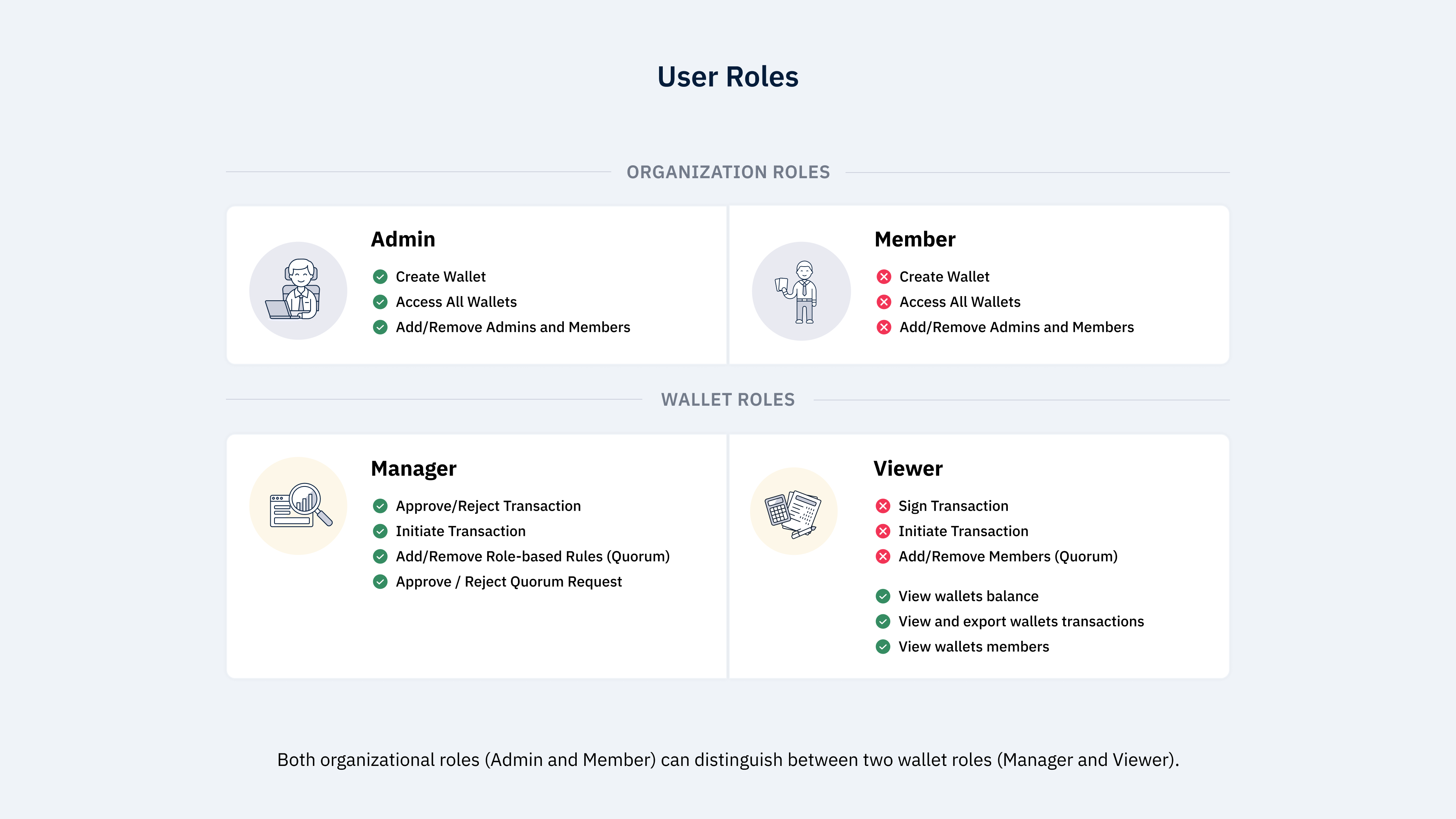This screenshot has width=1456, height=819.
Task: Click Add/Remove Role-based Rules (Quorum) text
Action: tap(532, 557)
